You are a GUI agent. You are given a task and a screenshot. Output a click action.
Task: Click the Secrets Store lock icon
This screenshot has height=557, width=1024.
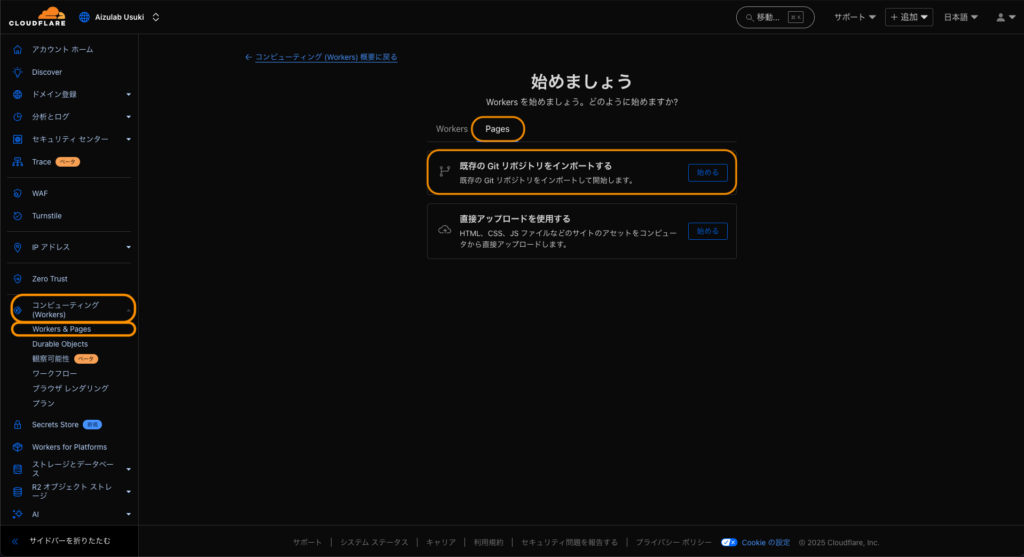tap(18, 425)
